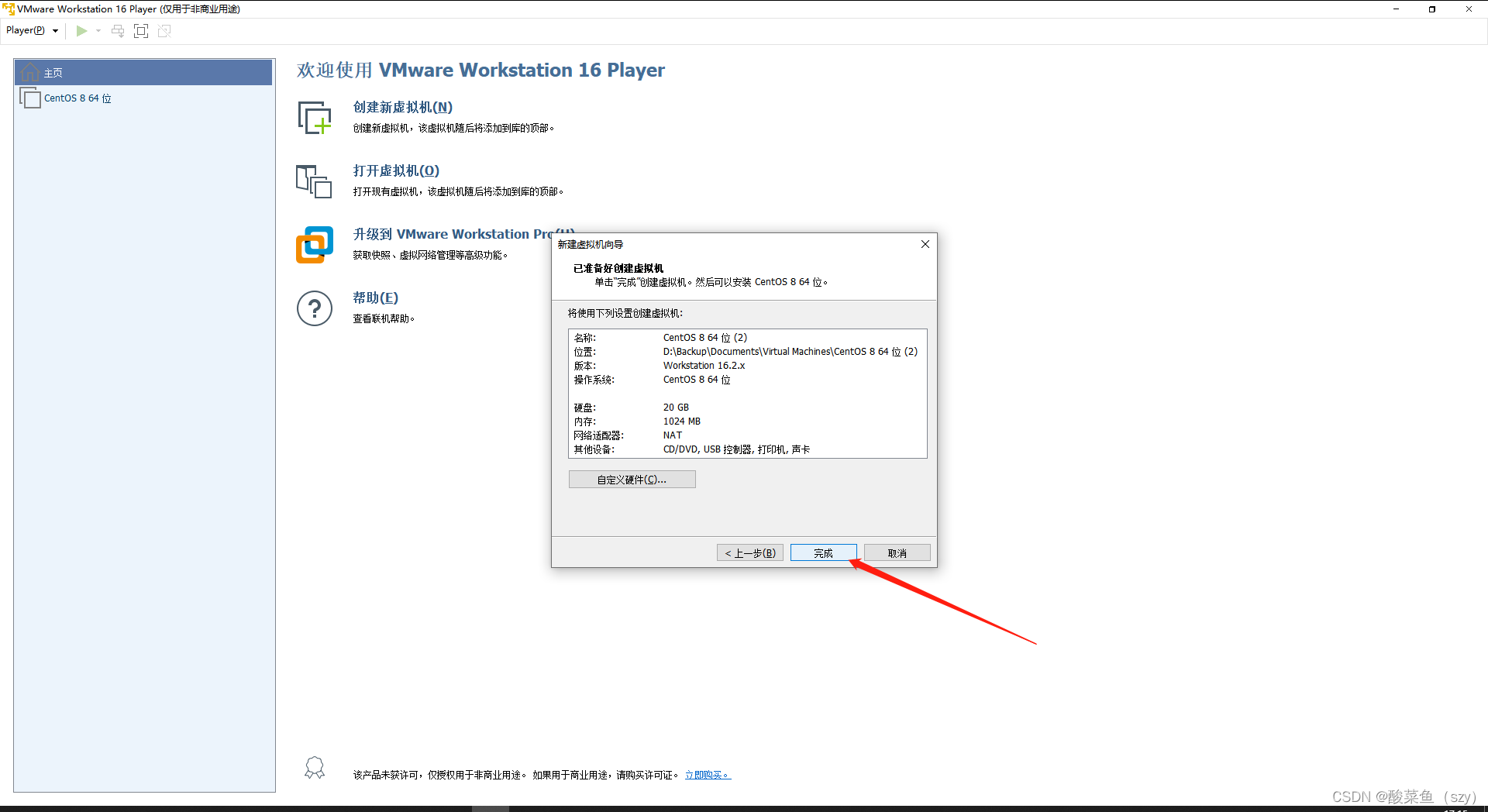The image size is (1488, 812).
Task: Open the Player(P) menu
Action: pos(32,30)
